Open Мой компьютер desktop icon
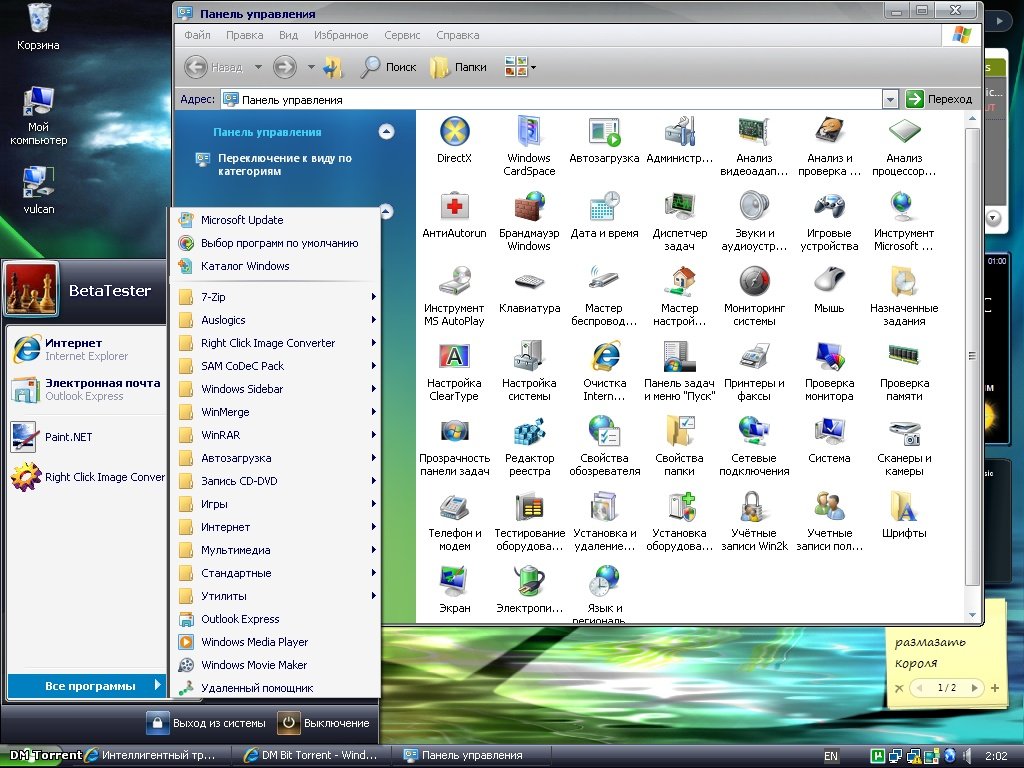Screen dimensions: 1024x768 [x=38, y=115]
